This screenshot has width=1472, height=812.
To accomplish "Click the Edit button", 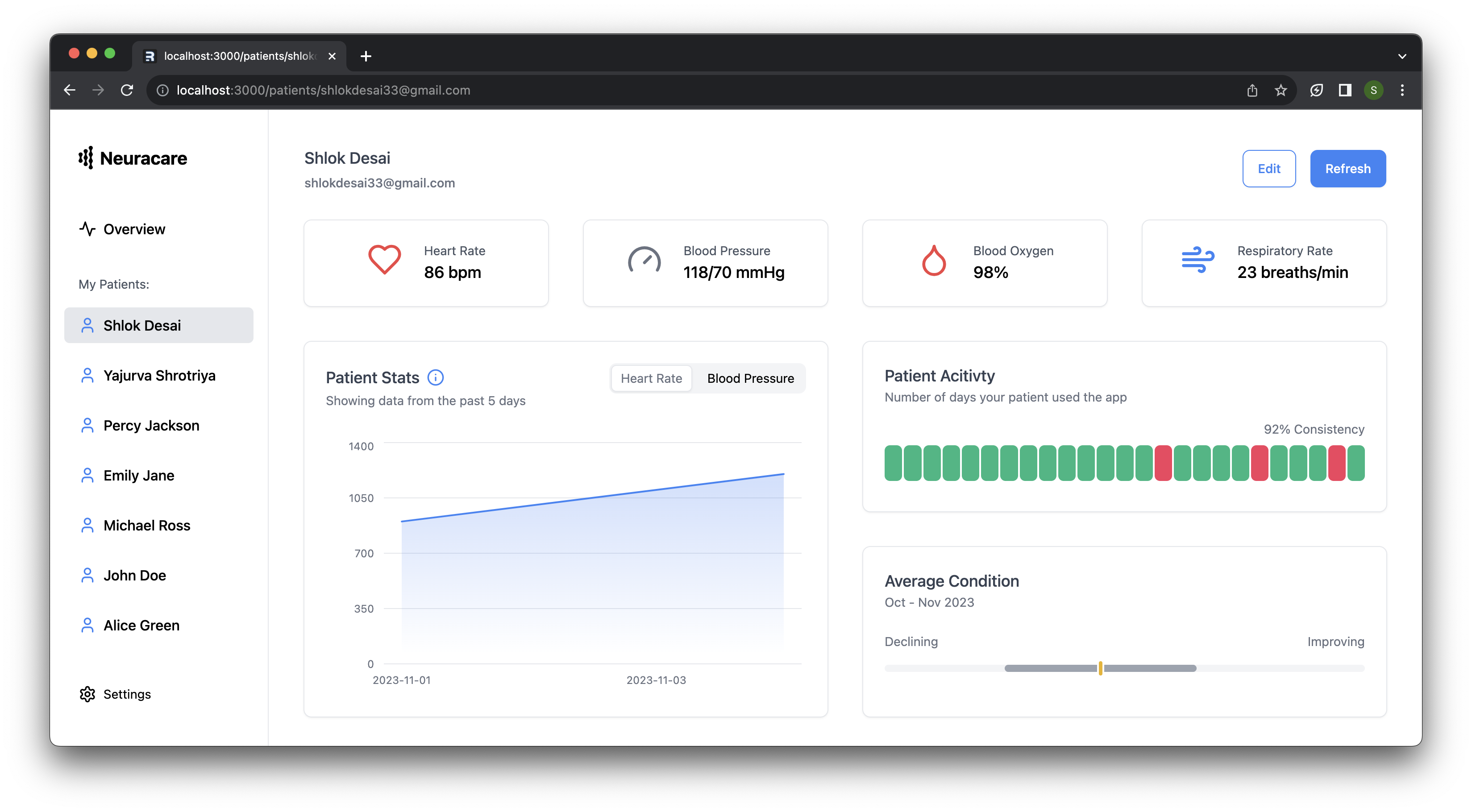I will point(1268,169).
